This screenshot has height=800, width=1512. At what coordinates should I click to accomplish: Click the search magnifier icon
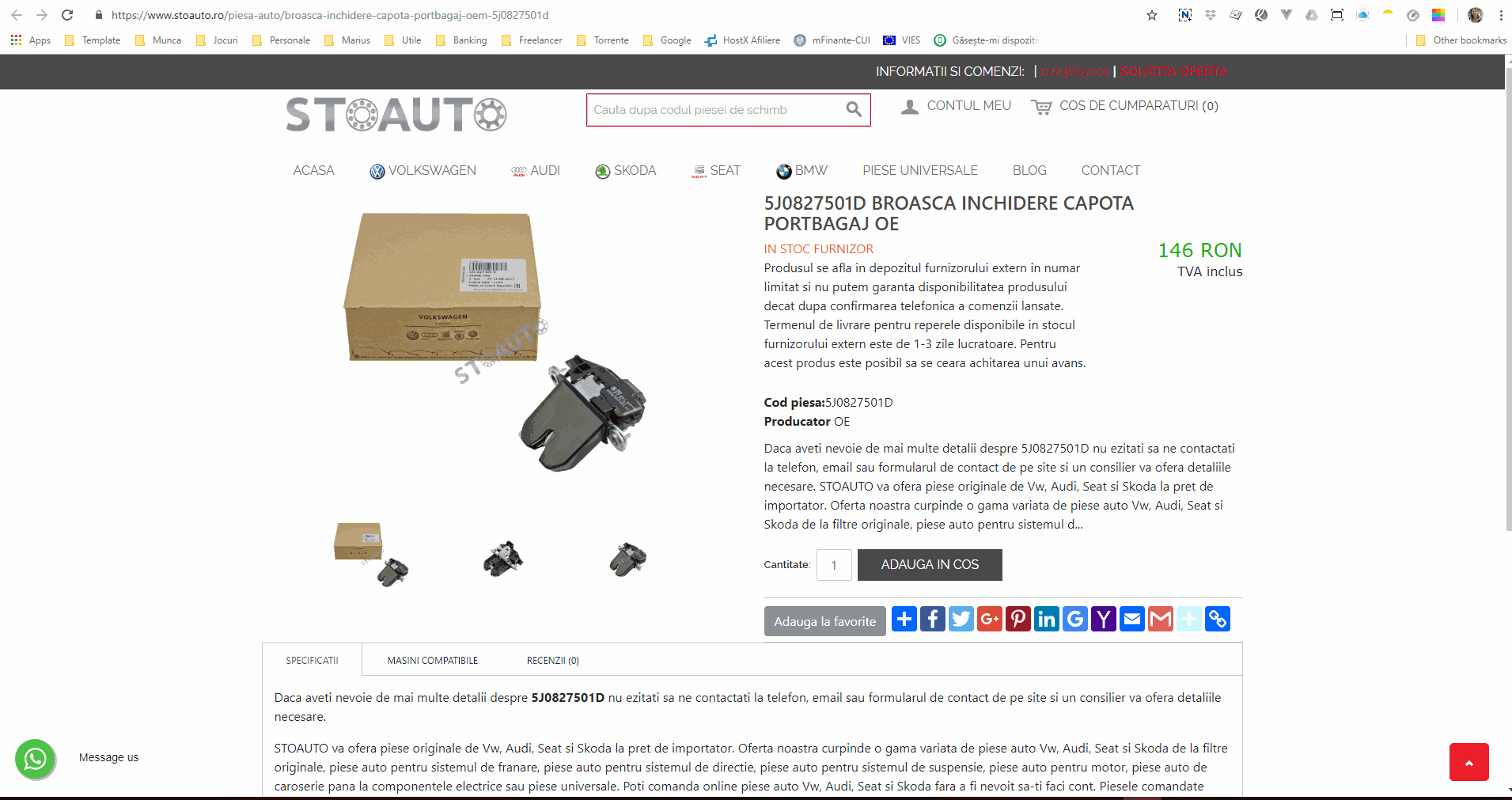tap(853, 109)
